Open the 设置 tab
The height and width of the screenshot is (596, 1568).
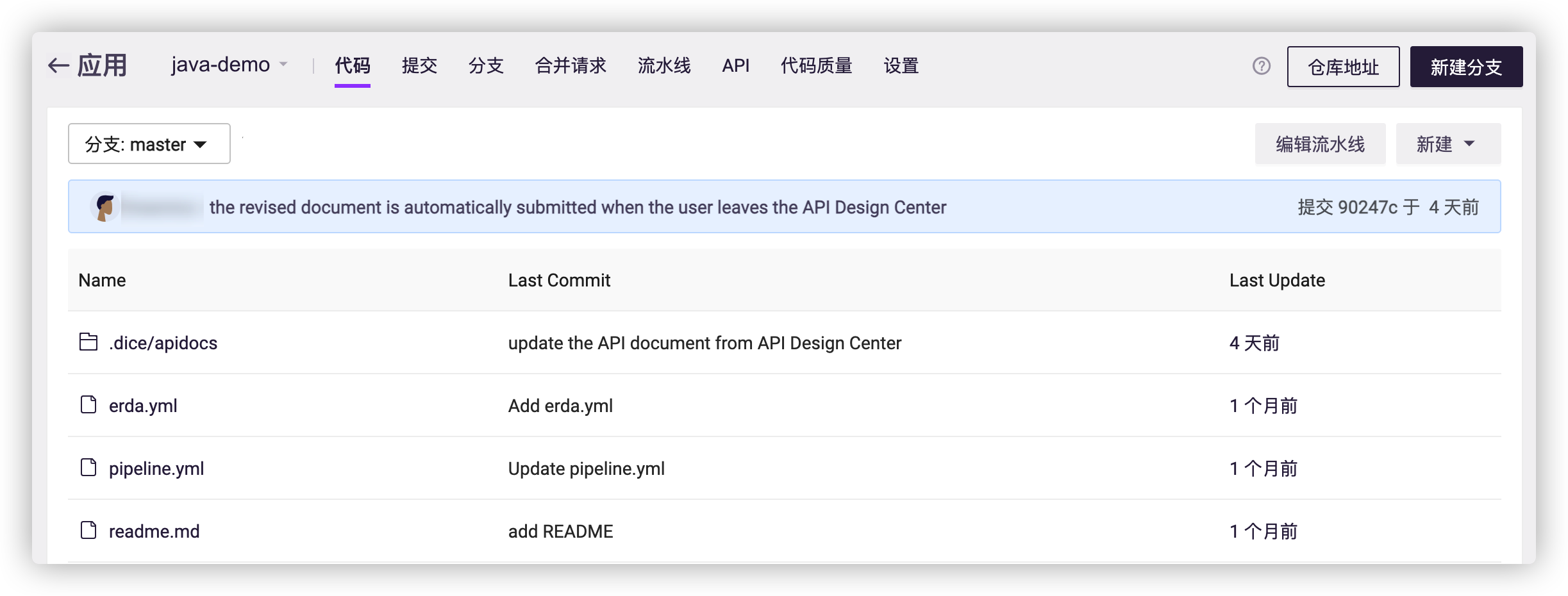tap(901, 65)
